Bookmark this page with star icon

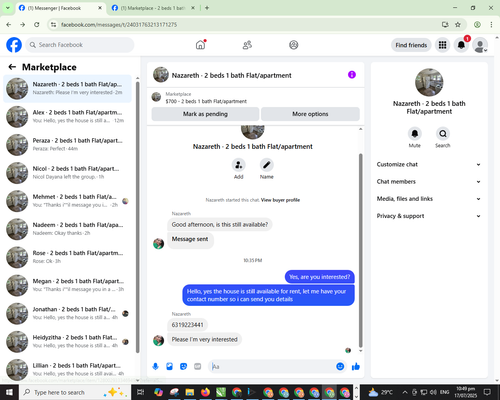point(458,24)
